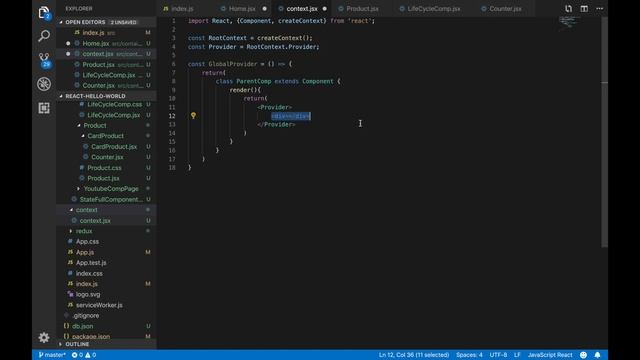640x360 pixels.
Task: Switch to the Product.jsx tab
Action: [x=362, y=9]
